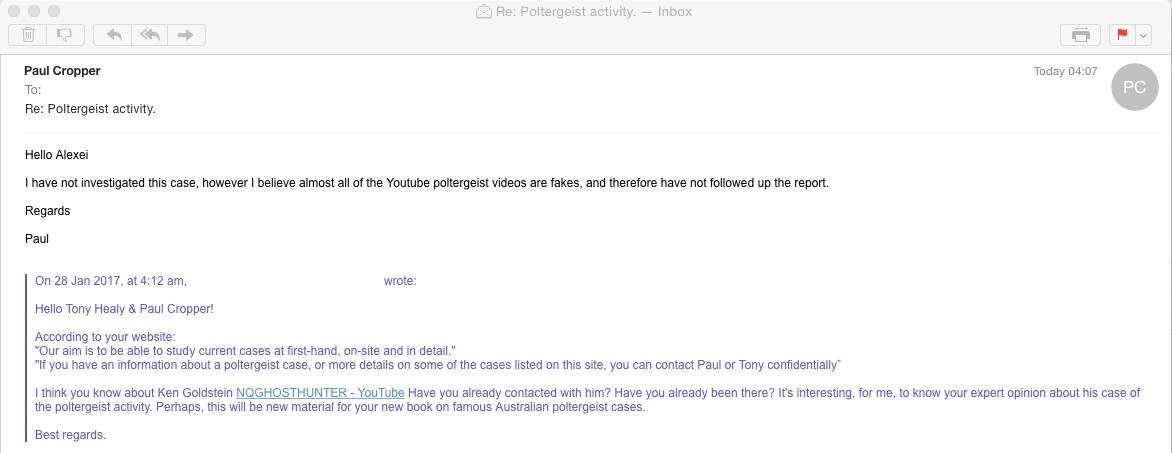The width and height of the screenshot is (1172, 453).
Task: Click the Today 04:07 timestamp
Action: (1065, 71)
